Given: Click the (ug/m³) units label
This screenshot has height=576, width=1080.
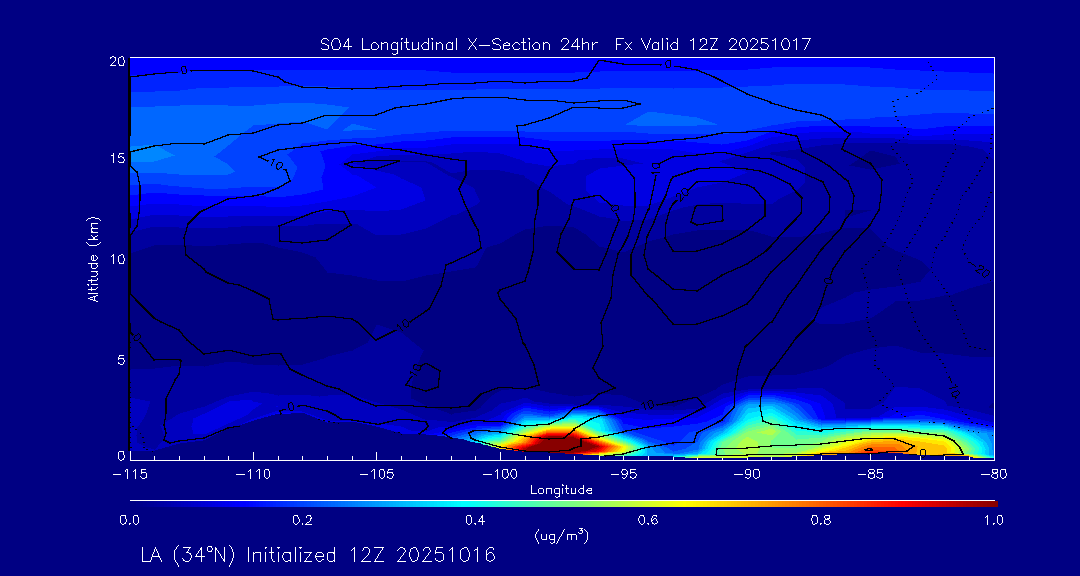Looking at the screenshot, I should 562,536.
